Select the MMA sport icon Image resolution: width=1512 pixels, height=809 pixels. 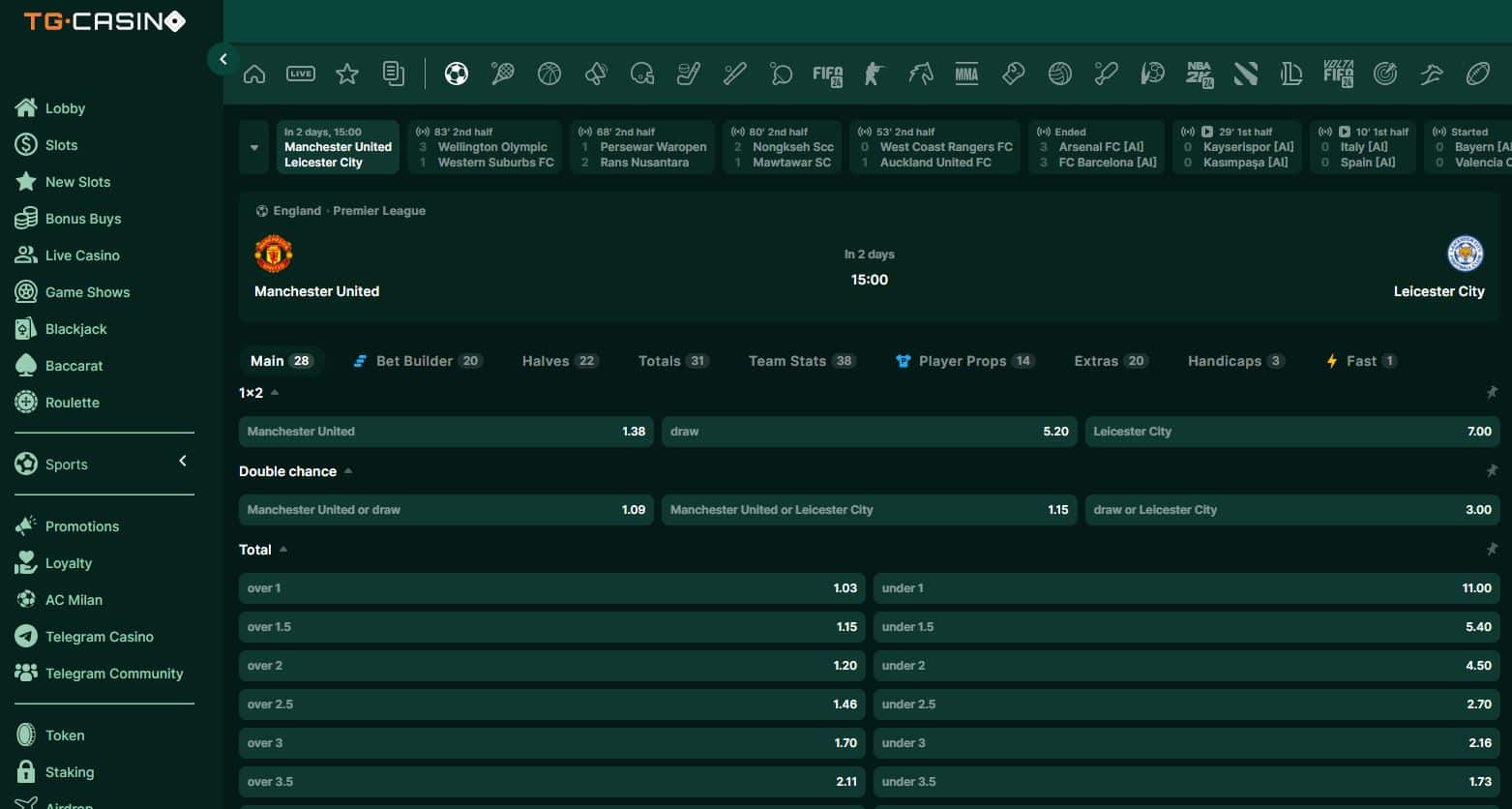click(967, 74)
